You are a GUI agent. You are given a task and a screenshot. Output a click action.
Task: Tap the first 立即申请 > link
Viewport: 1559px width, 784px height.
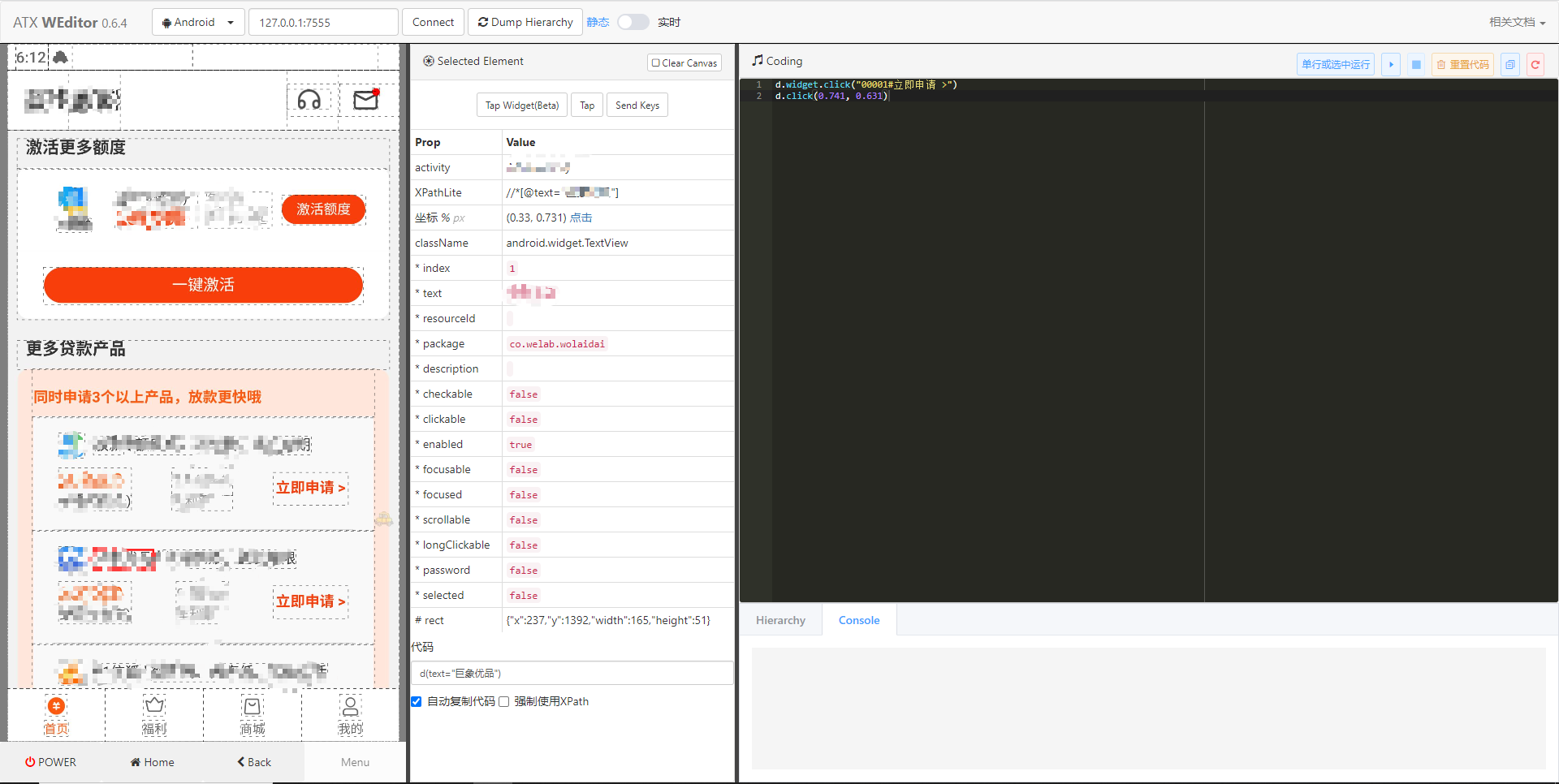click(x=311, y=488)
